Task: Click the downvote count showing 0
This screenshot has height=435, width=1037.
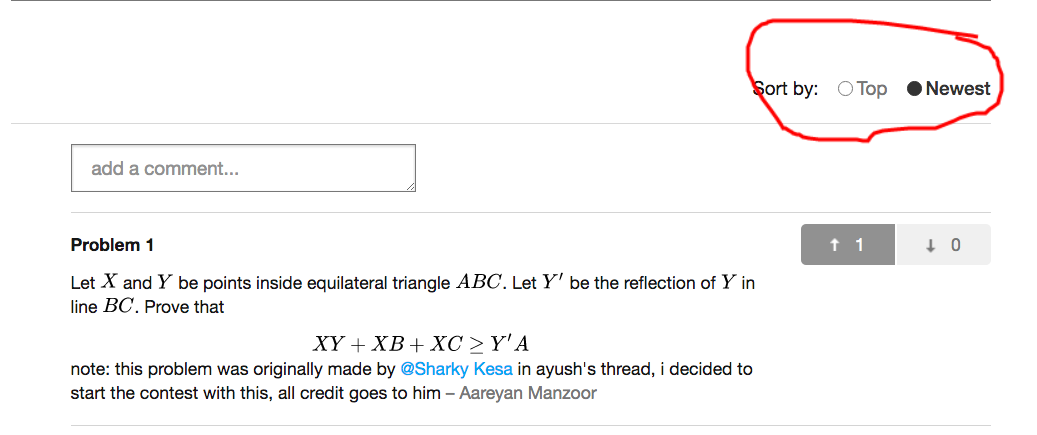Action: pos(956,245)
